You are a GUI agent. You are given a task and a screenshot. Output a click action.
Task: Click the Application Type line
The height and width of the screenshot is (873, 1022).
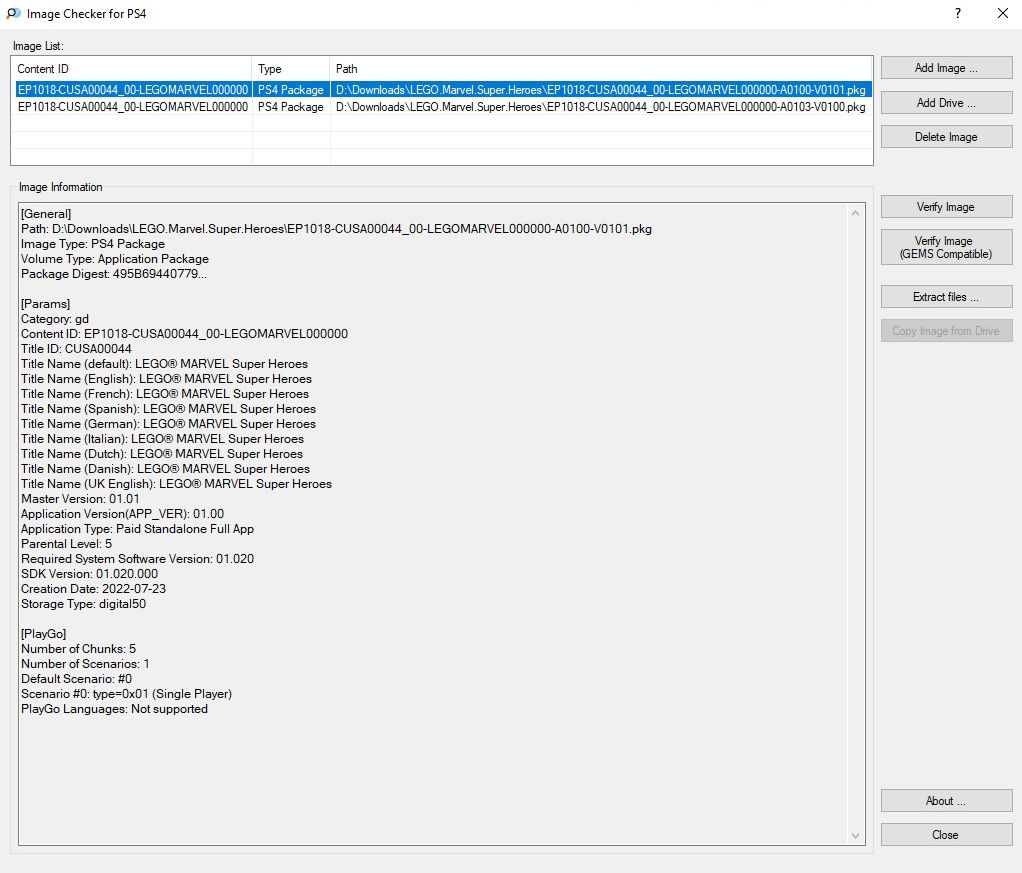click(x=138, y=529)
